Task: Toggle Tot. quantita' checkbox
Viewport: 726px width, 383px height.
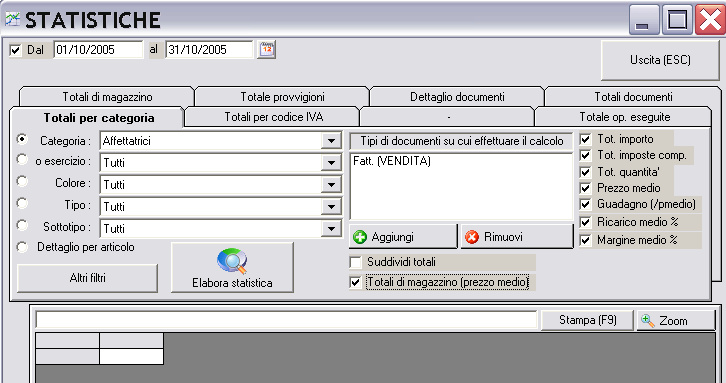Action: 585,172
